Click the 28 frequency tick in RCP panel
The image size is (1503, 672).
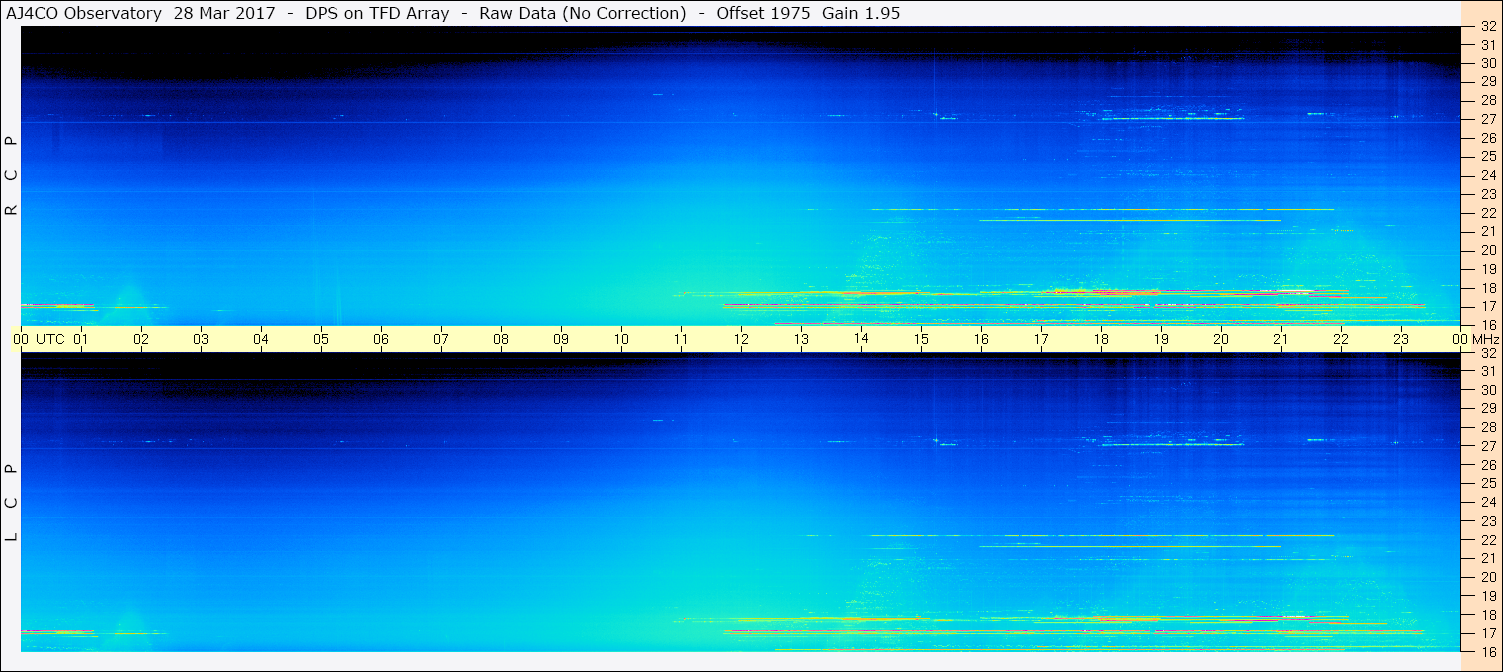(1488, 100)
